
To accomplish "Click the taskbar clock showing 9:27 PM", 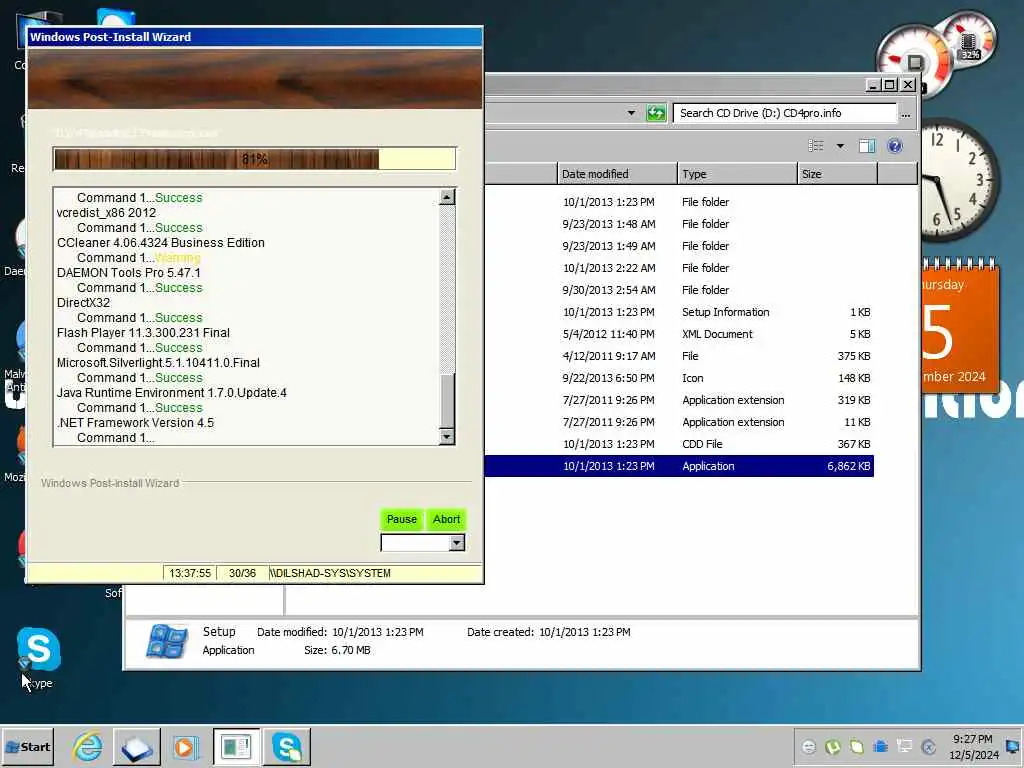I will 973,746.
